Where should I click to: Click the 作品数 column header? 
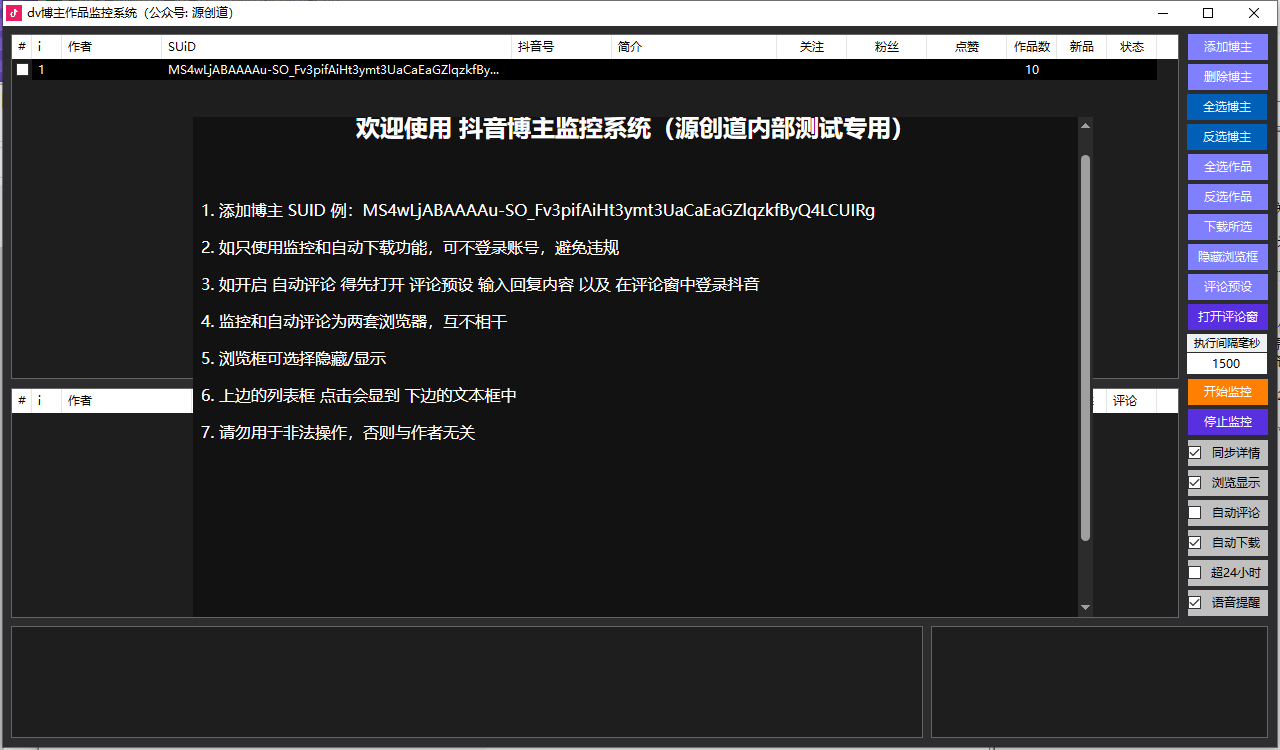pyautogui.click(x=1031, y=47)
